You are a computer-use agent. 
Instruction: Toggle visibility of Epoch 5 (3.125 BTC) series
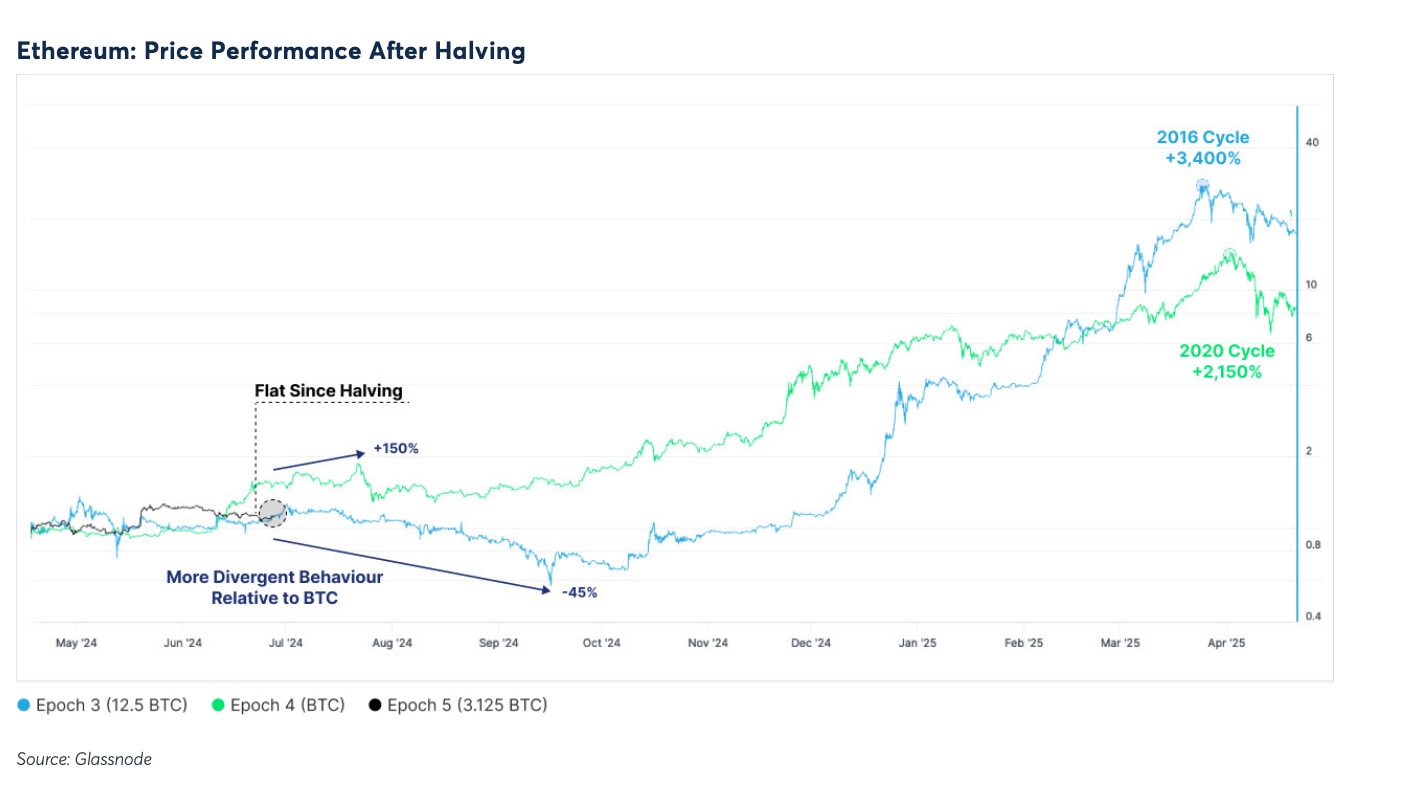point(465,705)
